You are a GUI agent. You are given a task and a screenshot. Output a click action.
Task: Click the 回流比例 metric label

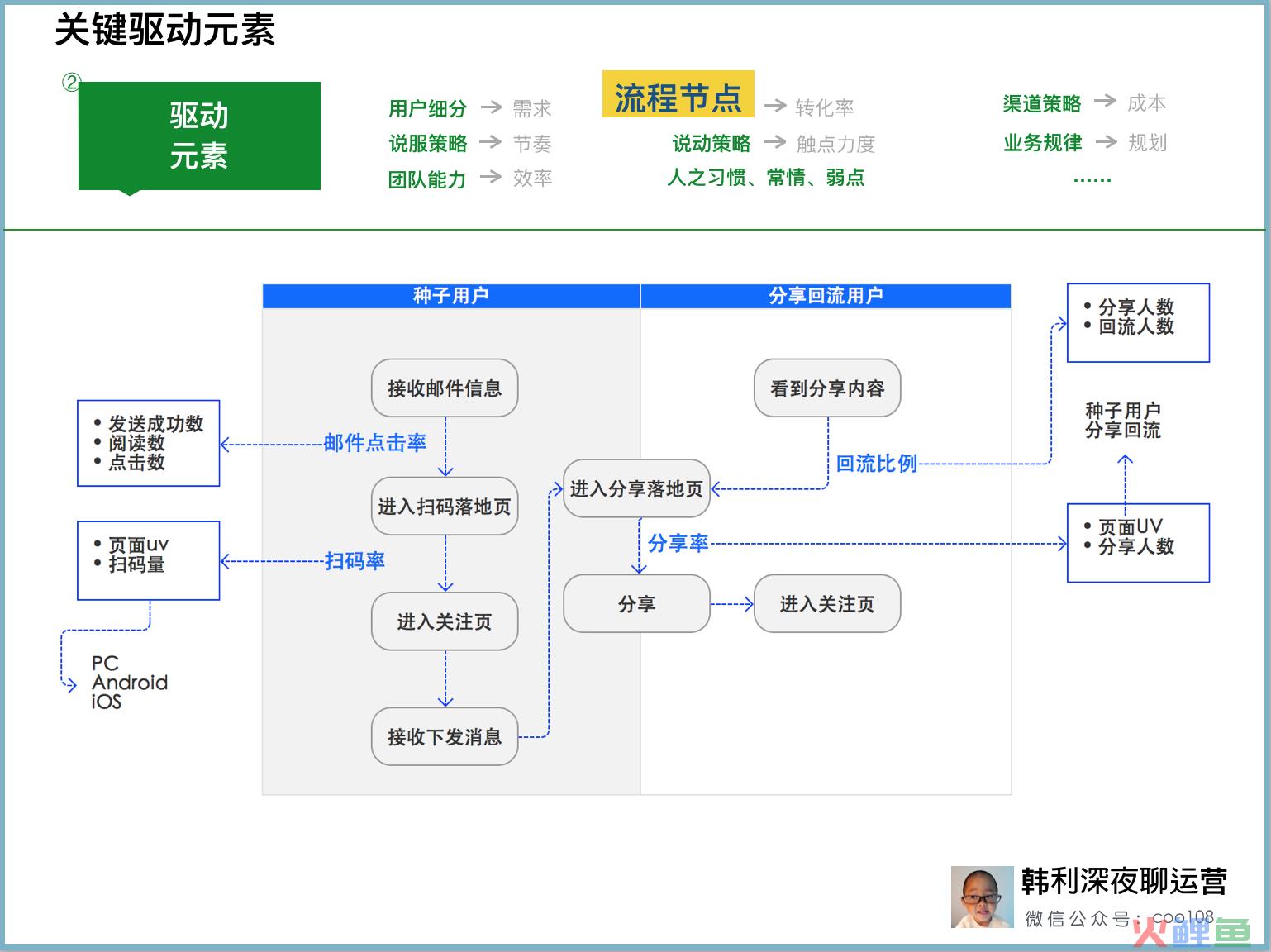coord(877,464)
